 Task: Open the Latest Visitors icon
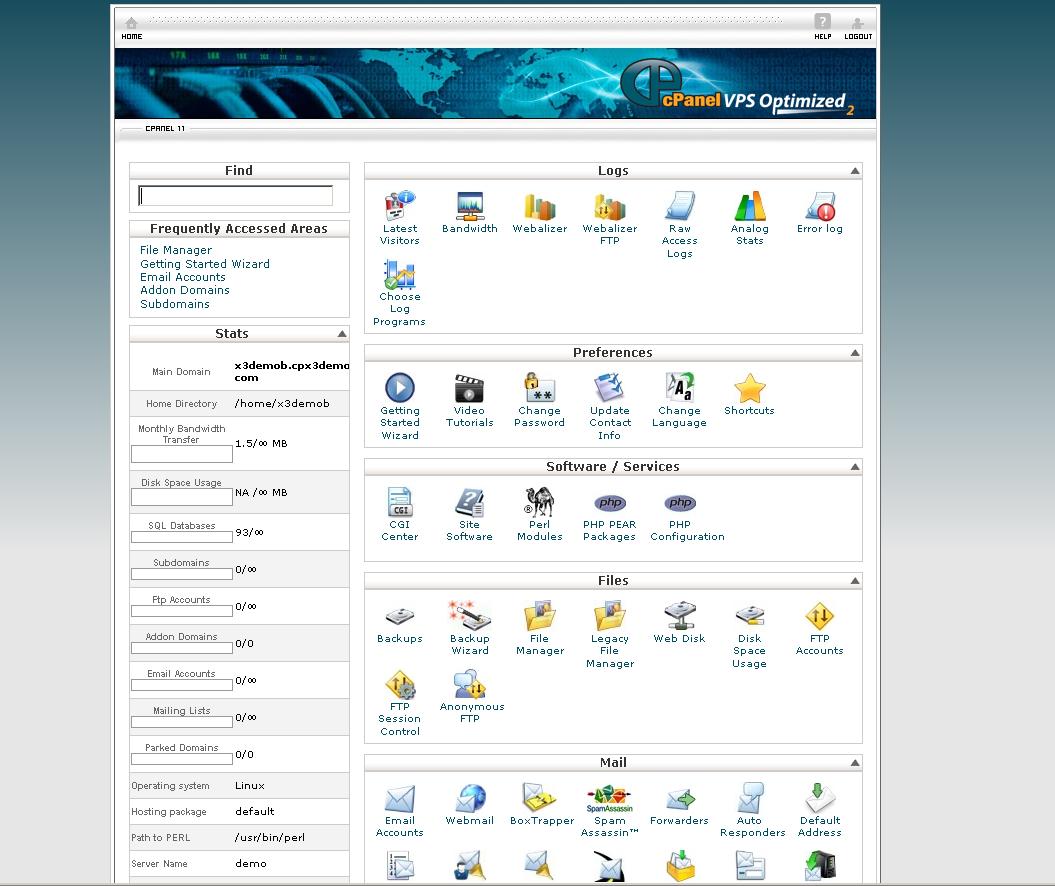(x=400, y=206)
